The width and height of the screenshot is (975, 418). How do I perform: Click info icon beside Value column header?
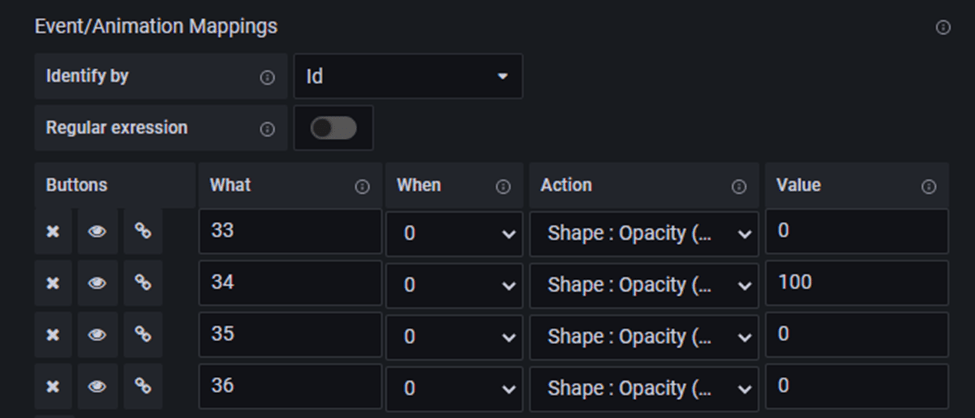point(928,186)
